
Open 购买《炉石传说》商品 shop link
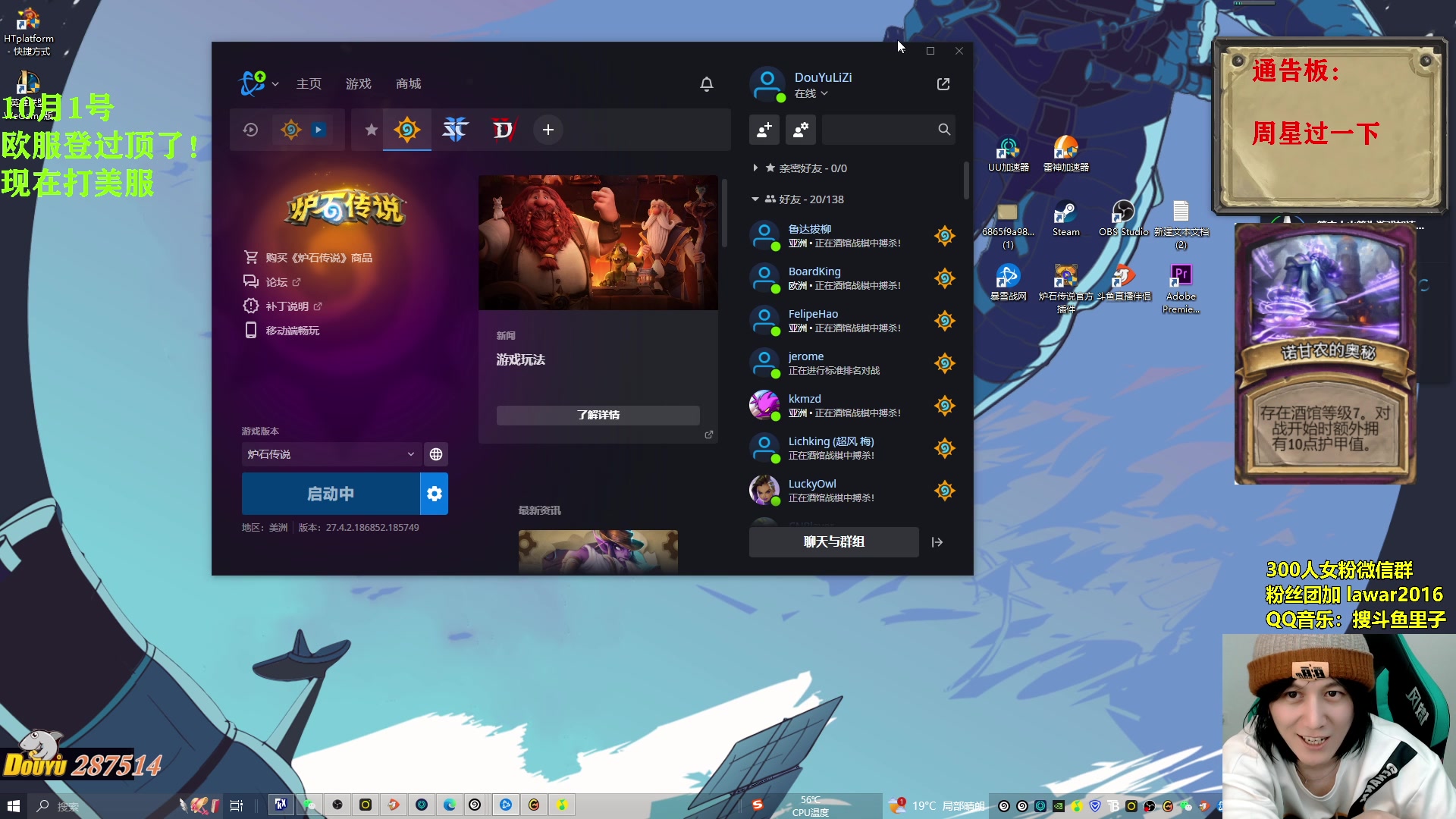coord(308,258)
